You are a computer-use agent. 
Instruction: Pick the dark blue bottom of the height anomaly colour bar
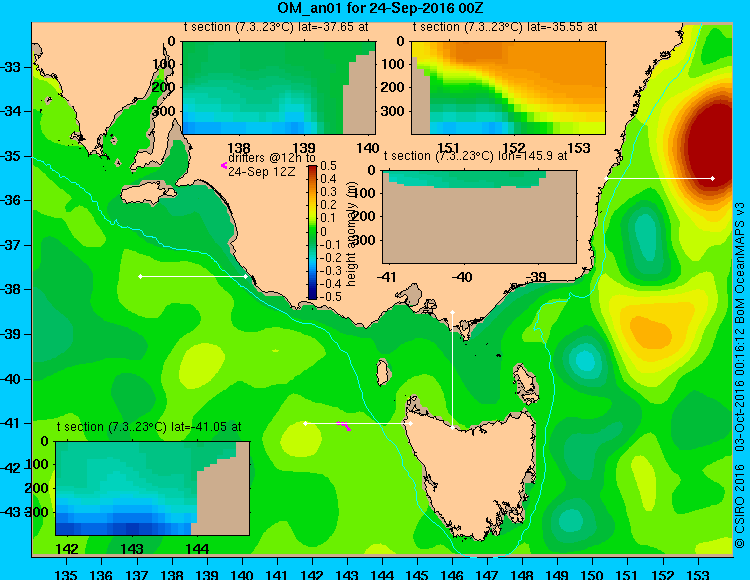(312, 295)
